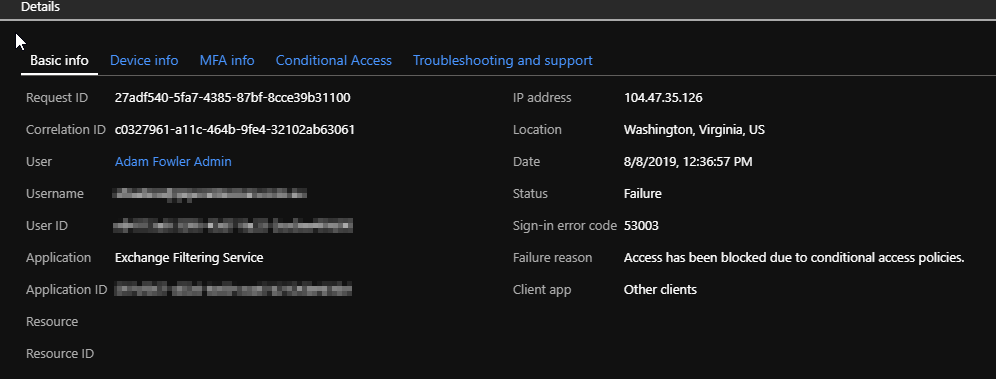
Task: Click the Date value 8/8/2019, 12:36:57 PM
Action: tap(688, 161)
